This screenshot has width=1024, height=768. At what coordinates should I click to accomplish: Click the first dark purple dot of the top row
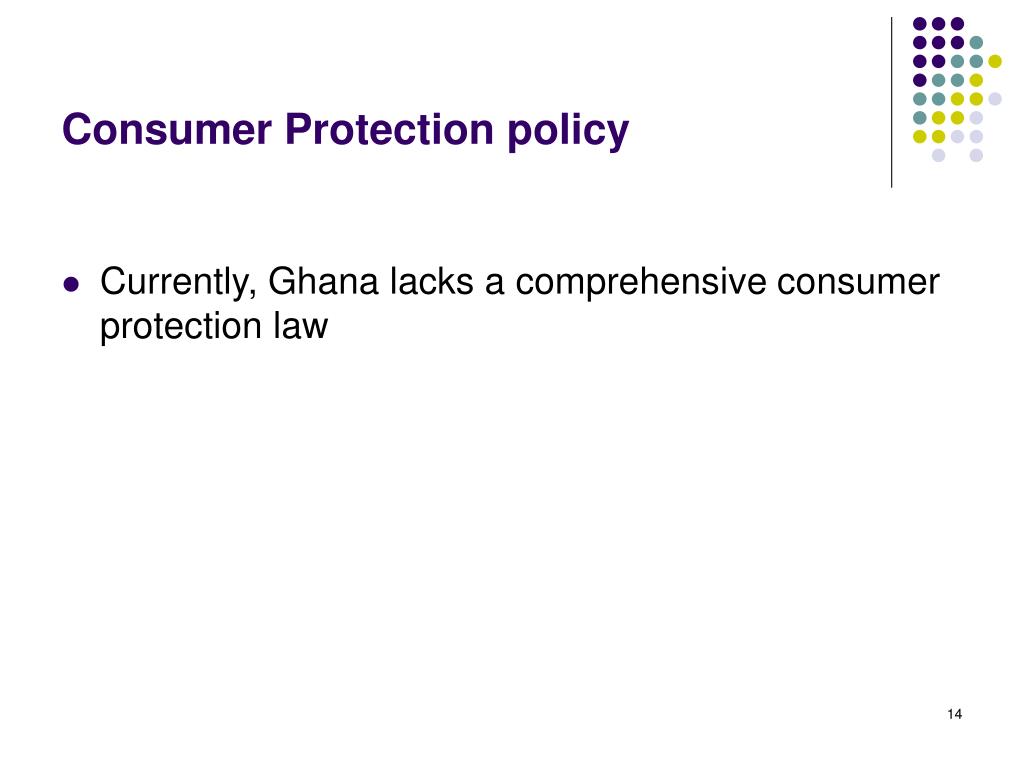pyautogui.click(x=920, y=24)
